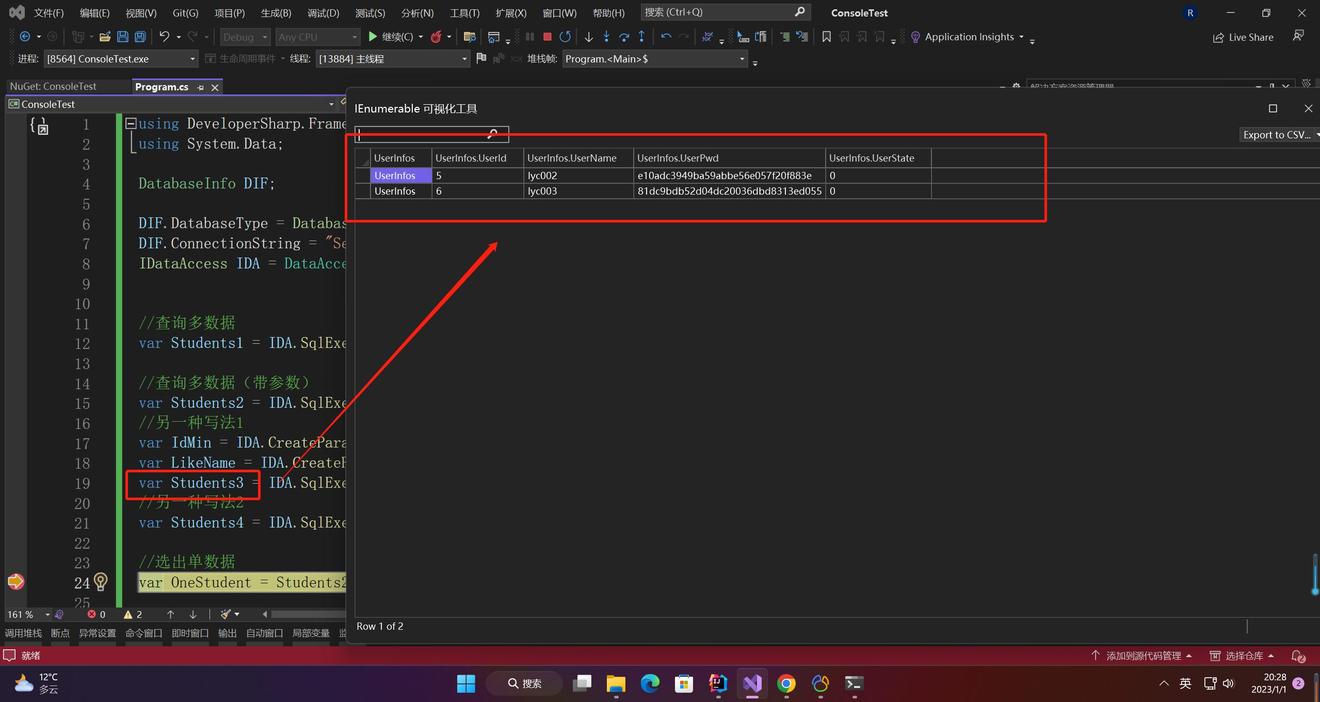The image size is (1320, 702).
Task: Toggle bookmark with the bookmark icon
Action: tap(826, 37)
